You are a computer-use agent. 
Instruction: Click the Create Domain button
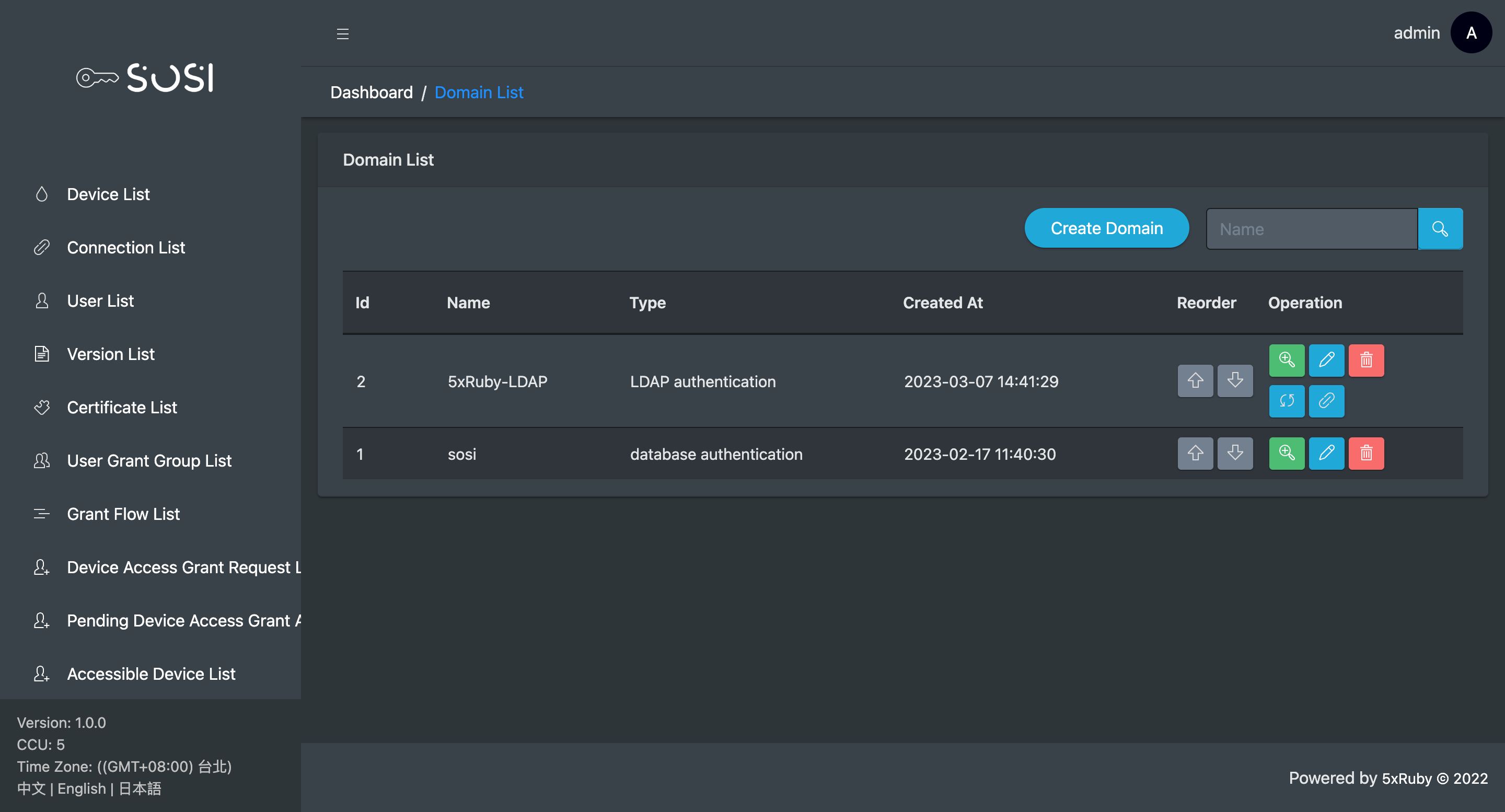1106,228
